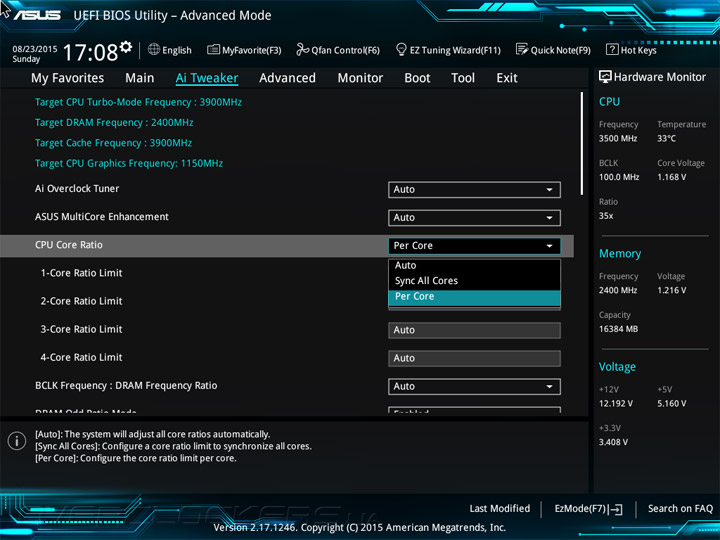Click the MyFavorite(F3) folder icon
The width and height of the screenshot is (720, 540).
point(213,50)
